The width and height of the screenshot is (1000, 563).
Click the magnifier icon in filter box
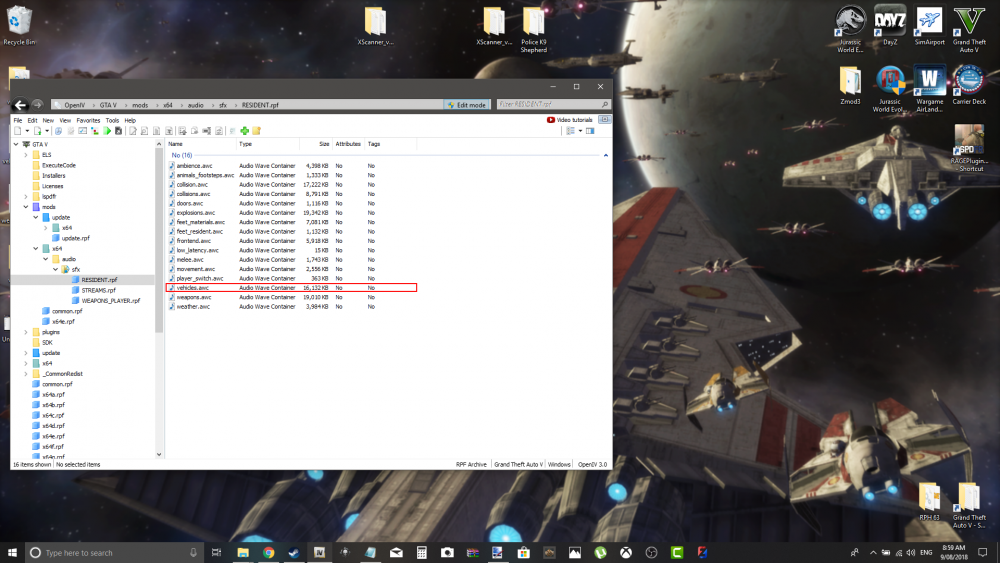[604, 104]
